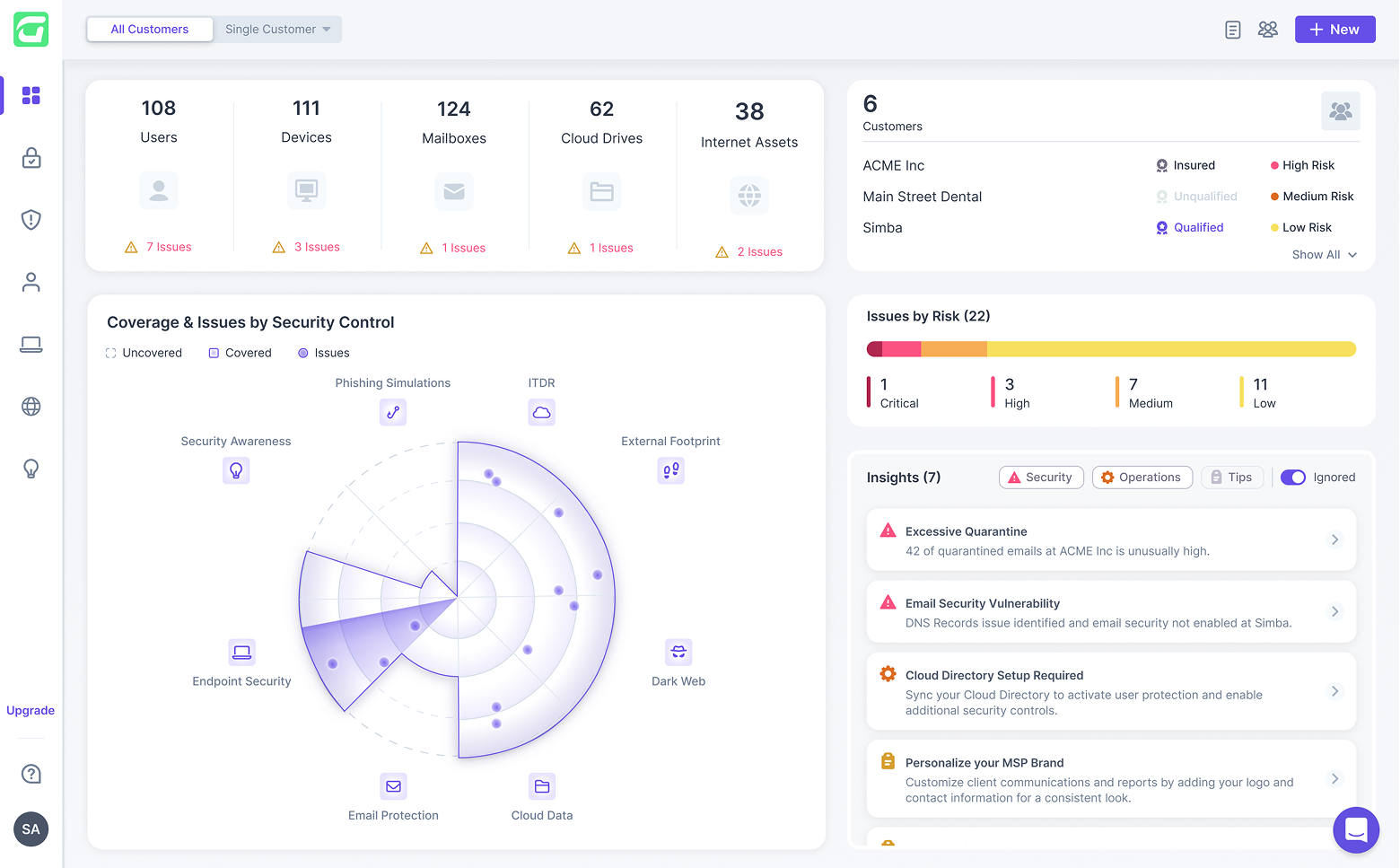This screenshot has height=868, width=1400.
Task: Open the dashboard grid icon in sidebar
Action: 31,95
